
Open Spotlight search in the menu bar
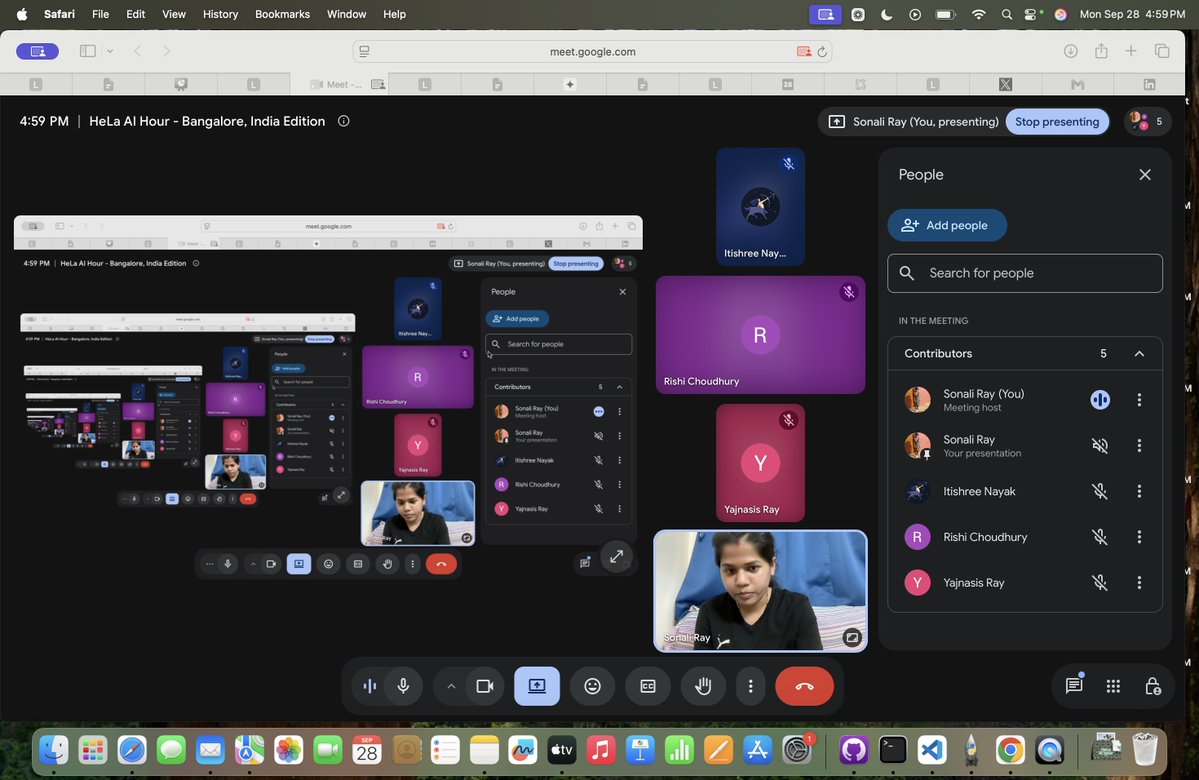click(x=1006, y=14)
